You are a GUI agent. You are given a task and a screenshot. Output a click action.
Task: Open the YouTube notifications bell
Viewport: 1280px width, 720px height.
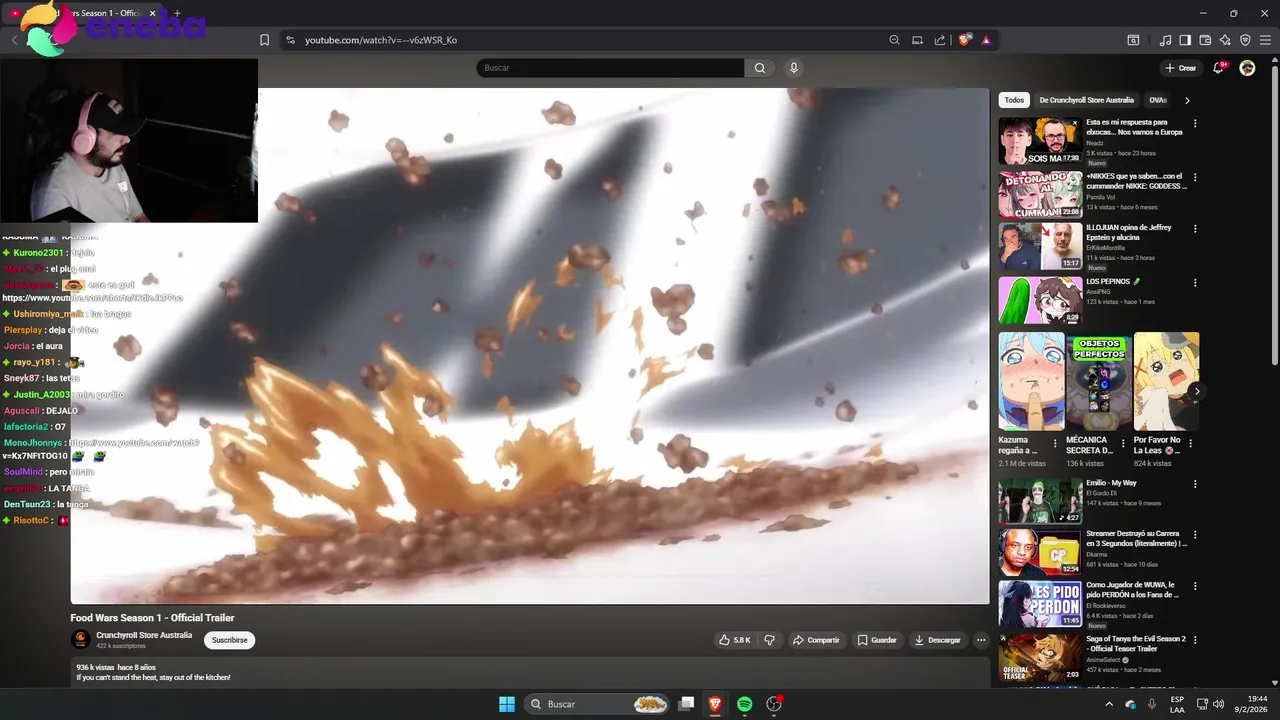tap(1218, 68)
